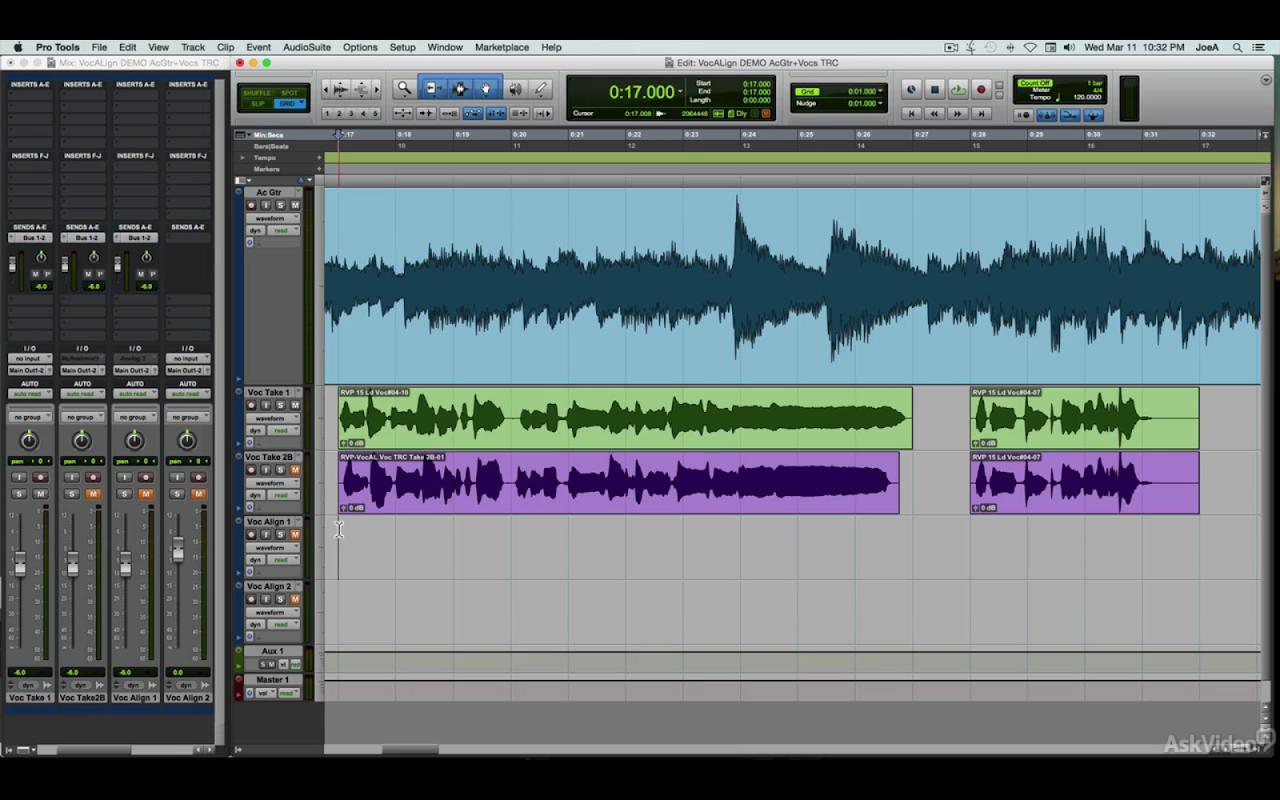Screen dimensions: 1280x800
Task: Click the Voc Take 1 volume fader
Action: (20, 565)
